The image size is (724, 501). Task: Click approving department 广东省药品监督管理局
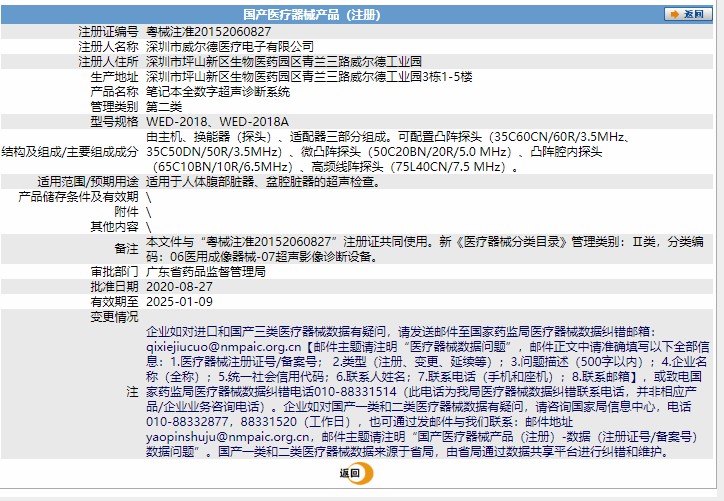coord(206,272)
